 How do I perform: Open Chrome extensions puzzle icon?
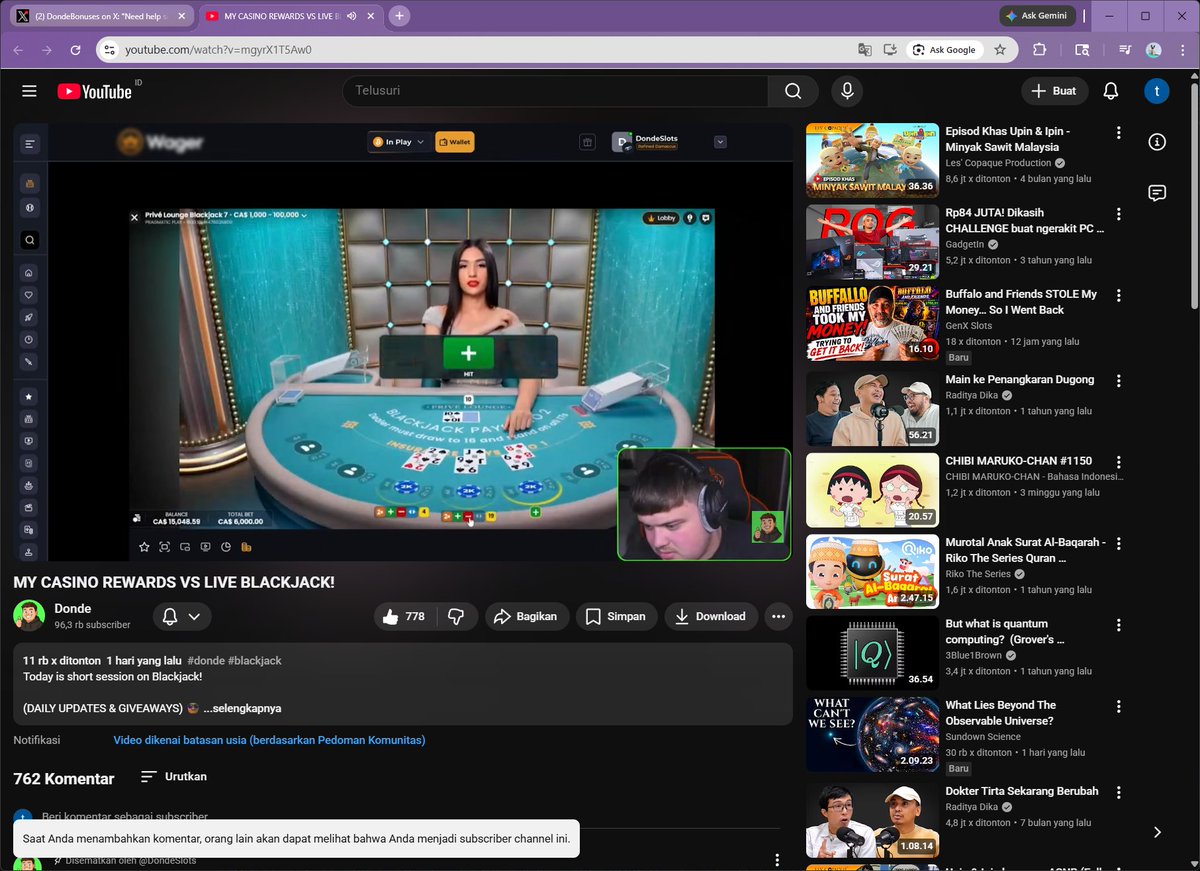(1039, 49)
